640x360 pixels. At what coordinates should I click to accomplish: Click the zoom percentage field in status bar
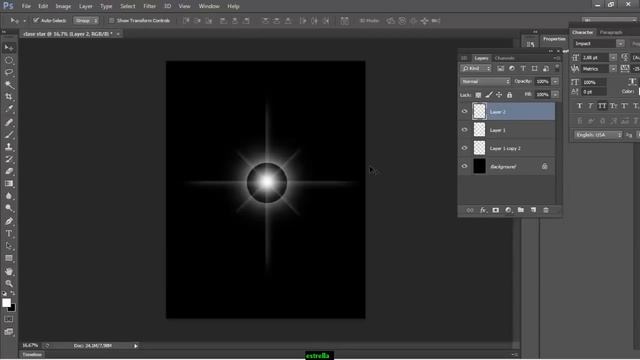click(x=30, y=346)
